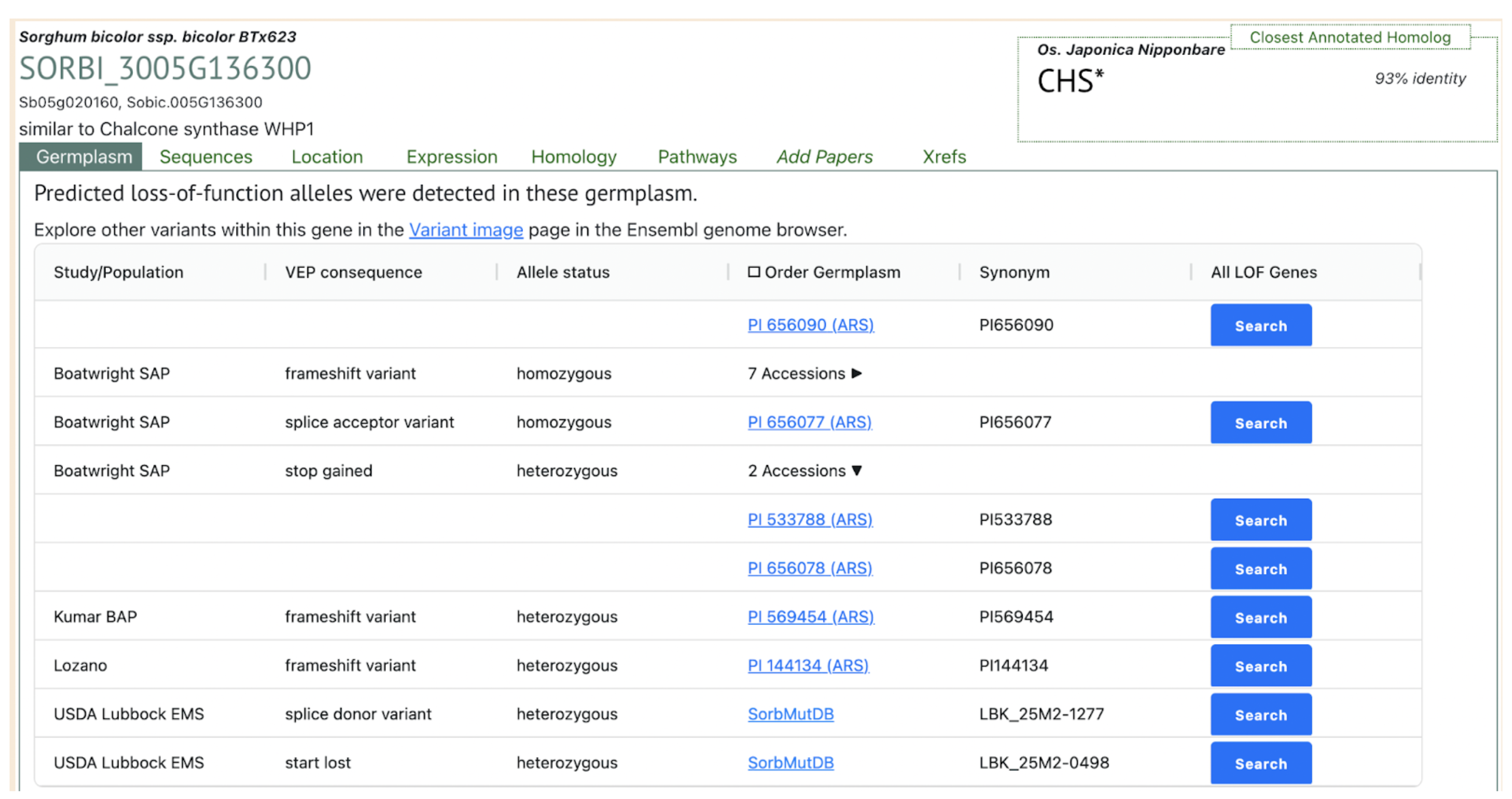Image resolution: width=1512 pixels, height=799 pixels.
Task: Open the Pathways tab
Action: (x=697, y=157)
